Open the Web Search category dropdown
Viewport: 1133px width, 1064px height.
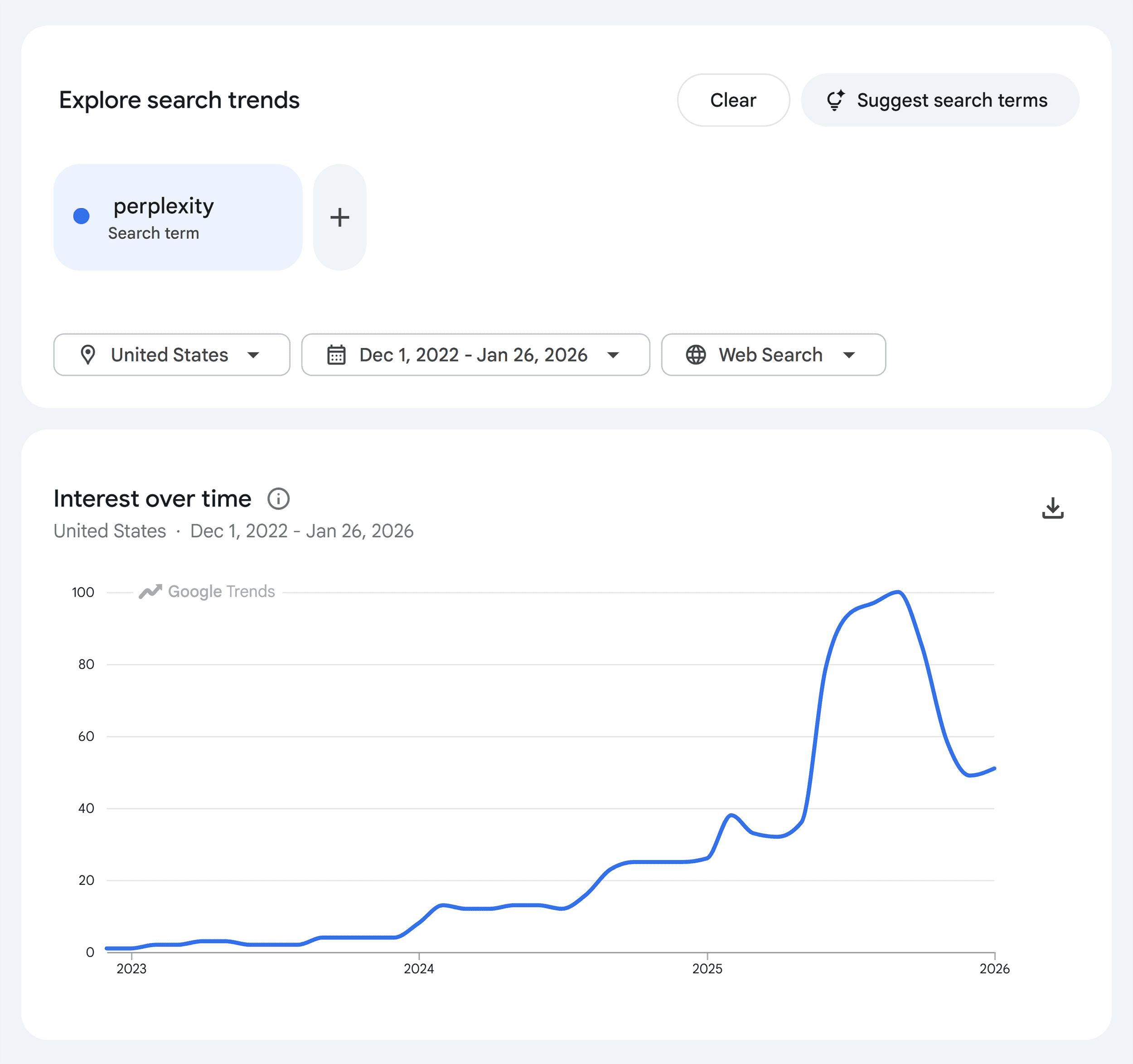pos(773,355)
